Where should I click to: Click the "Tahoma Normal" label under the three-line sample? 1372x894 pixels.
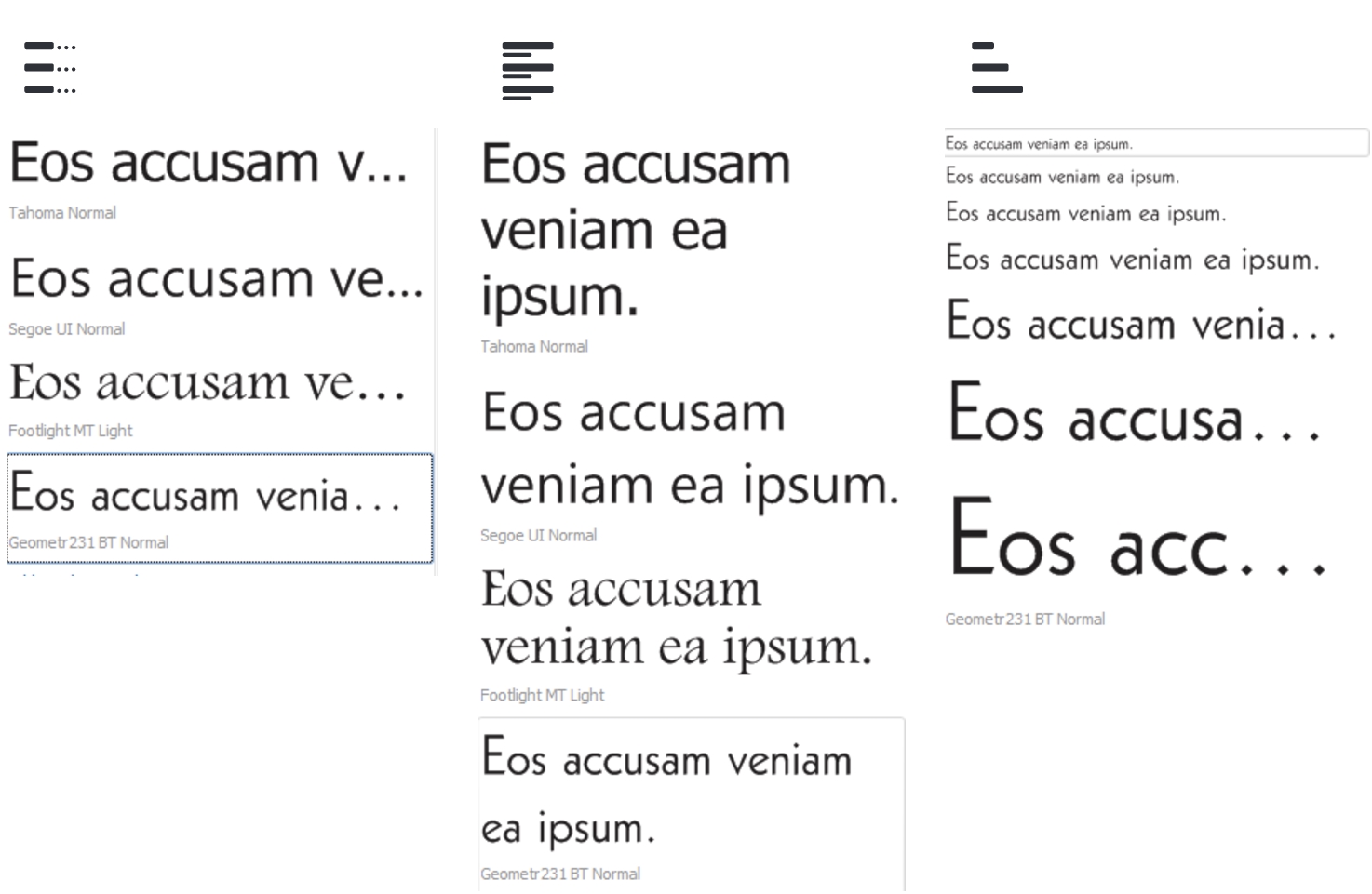point(534,347)
